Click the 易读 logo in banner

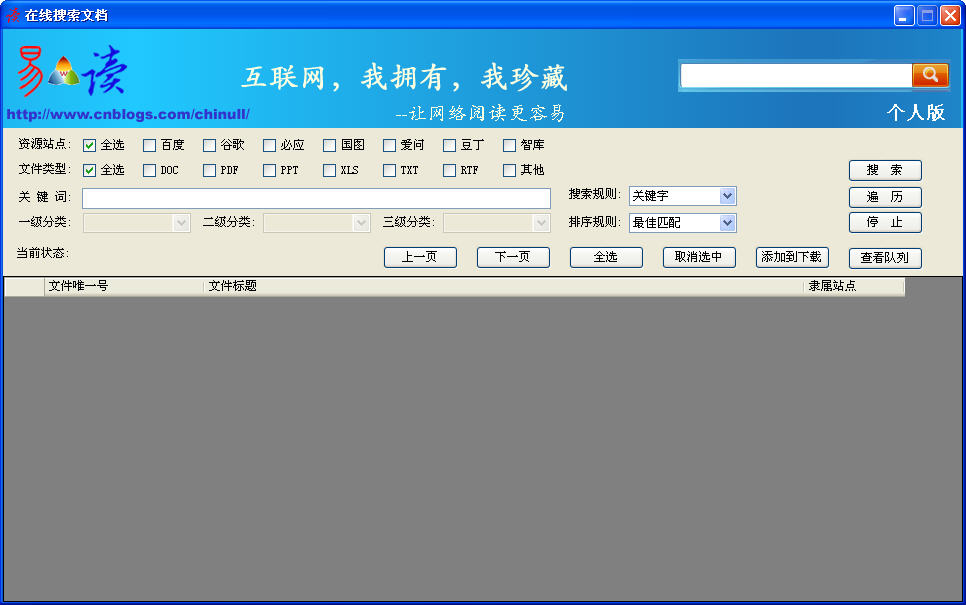pyautogui.click(x=72, y=71)
